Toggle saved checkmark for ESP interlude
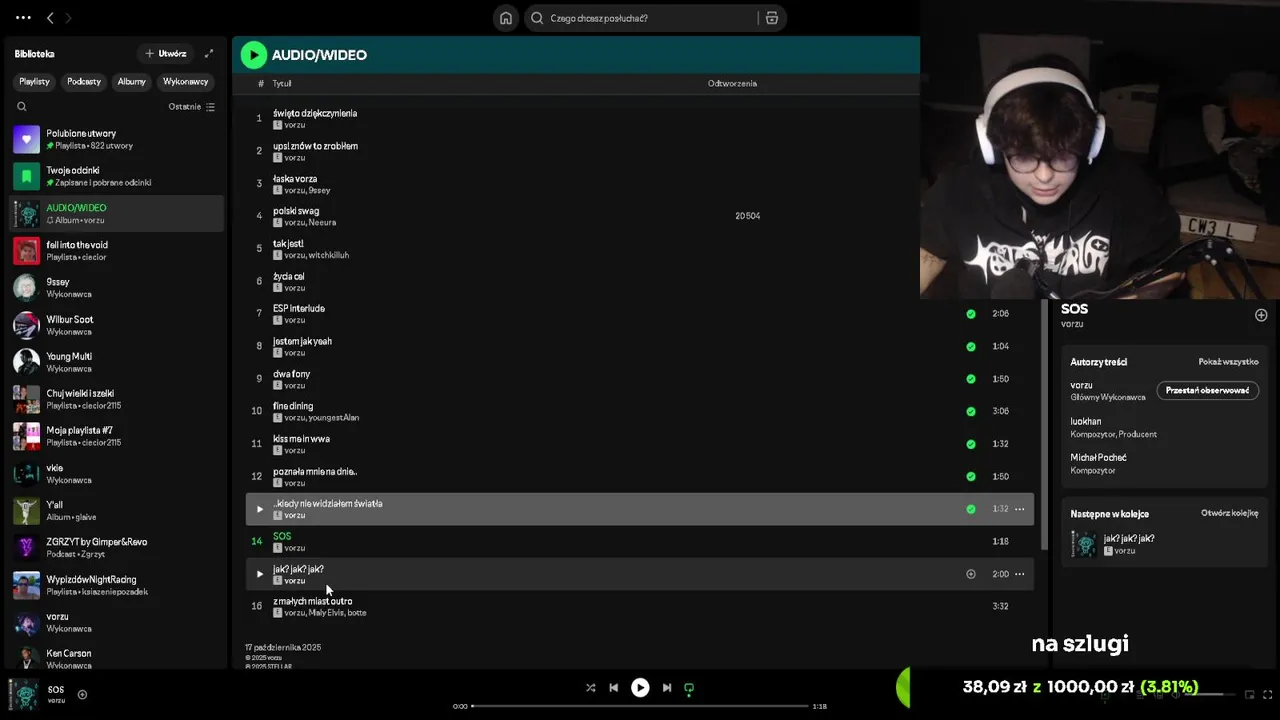Viewport: 1280px width, 720px height. pyautogui.click(x=971, y=314)
